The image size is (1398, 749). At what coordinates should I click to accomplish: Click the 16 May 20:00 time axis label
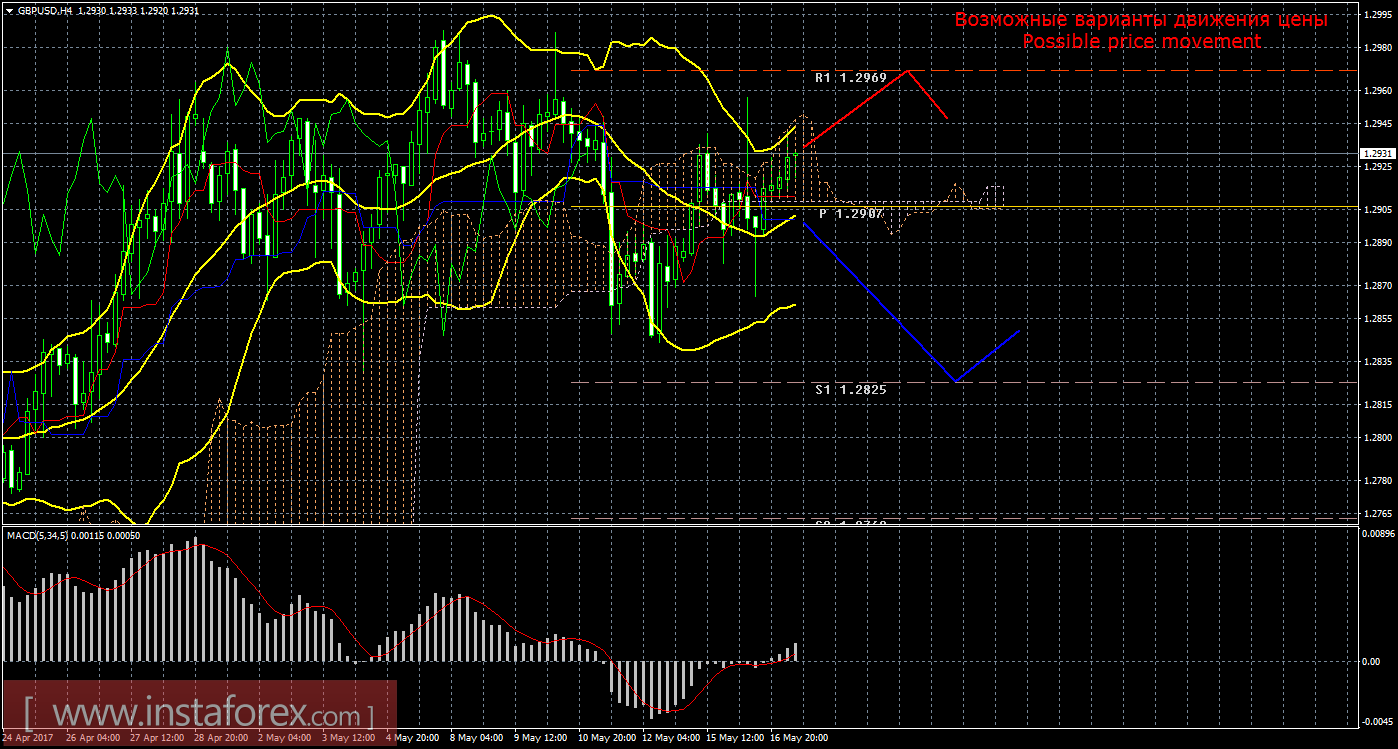pos(798,738)
